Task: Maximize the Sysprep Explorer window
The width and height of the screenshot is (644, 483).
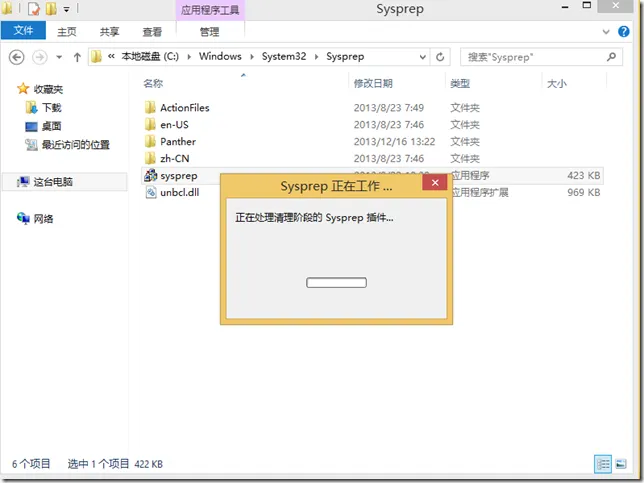Action: (x=586, y=6)
